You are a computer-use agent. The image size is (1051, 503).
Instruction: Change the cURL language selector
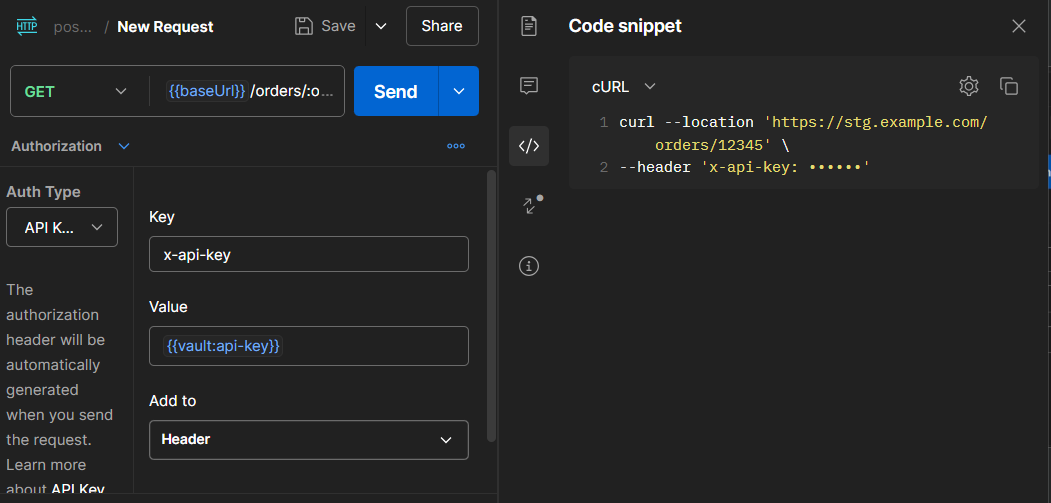click(623, 87)
